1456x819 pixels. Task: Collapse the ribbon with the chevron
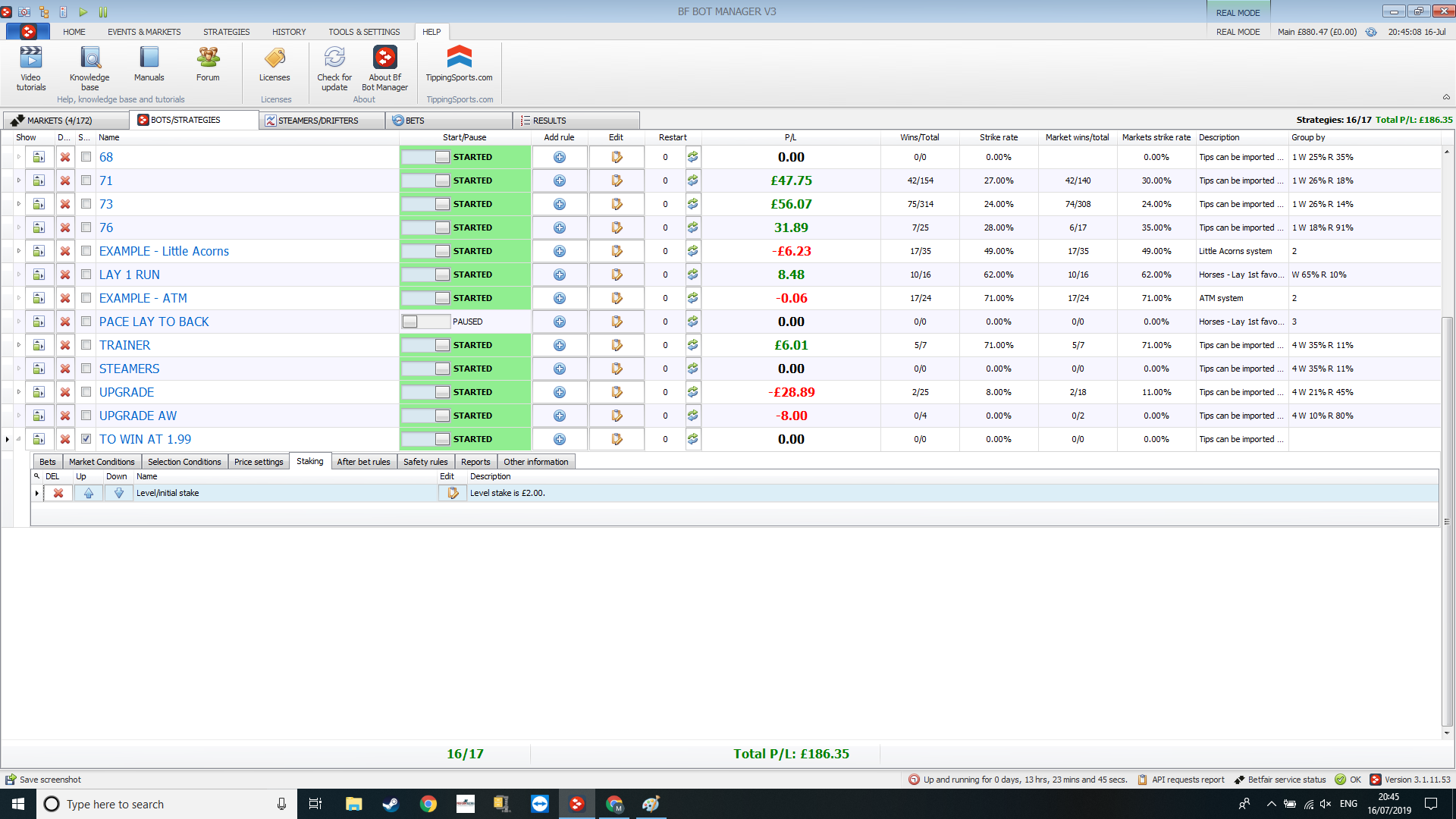(1446, 97)
